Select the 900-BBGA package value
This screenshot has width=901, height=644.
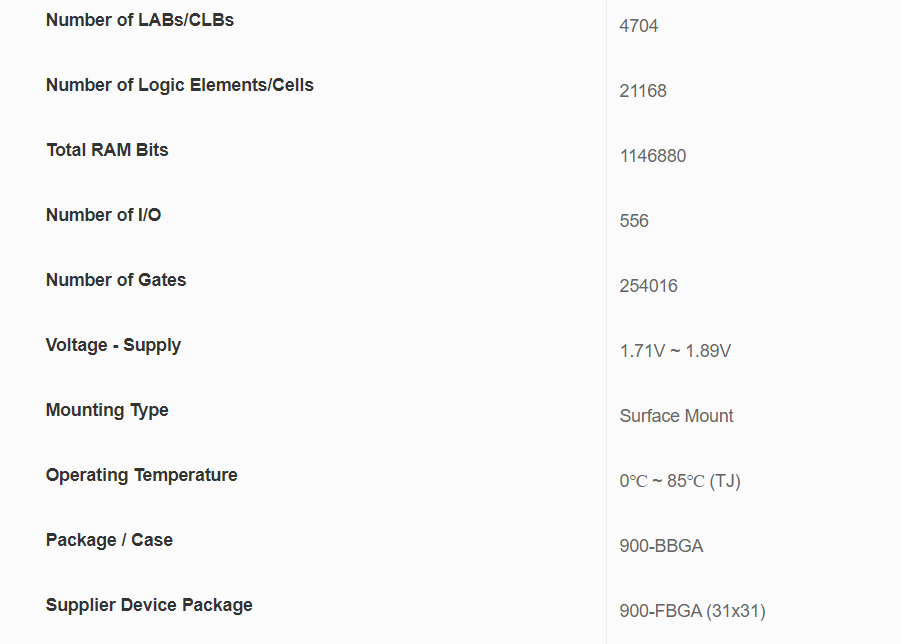(662, 546)
